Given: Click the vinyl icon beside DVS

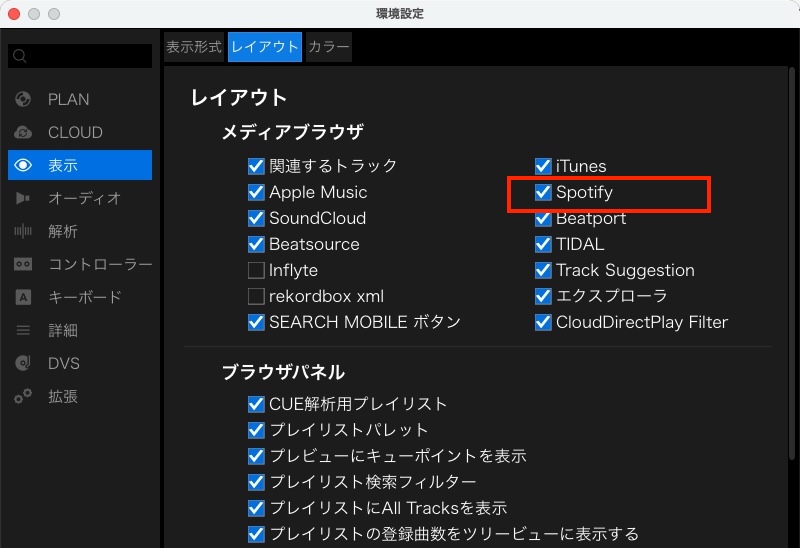Looking at the screenshot, I should click(x=23, y=363).
